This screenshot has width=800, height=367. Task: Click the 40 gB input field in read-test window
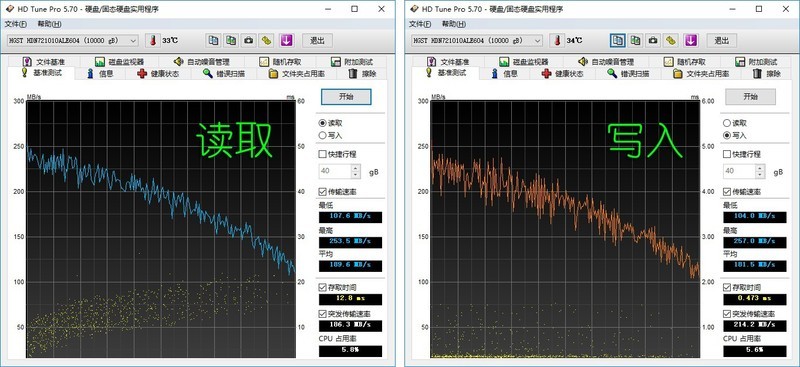tap(335, 171)
